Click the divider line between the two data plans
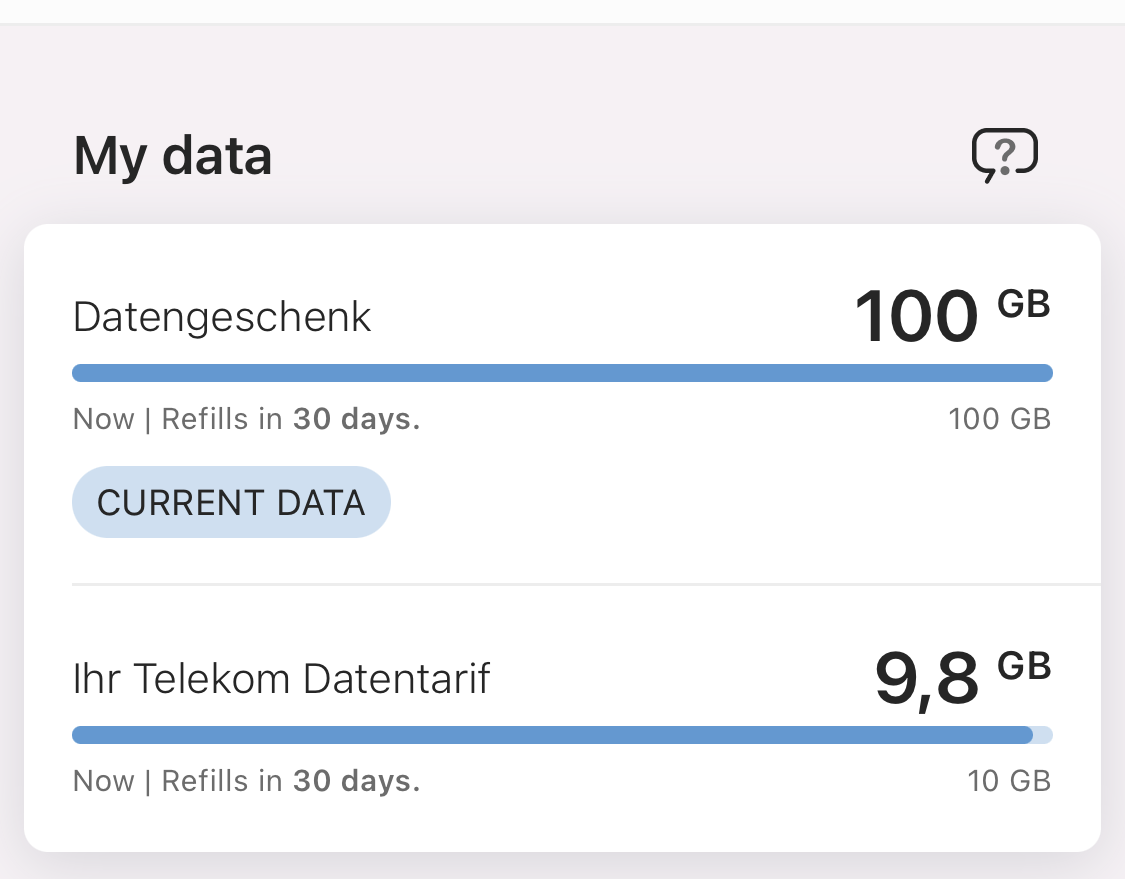Screen dimensions: 1125x879 coord(586,584)
